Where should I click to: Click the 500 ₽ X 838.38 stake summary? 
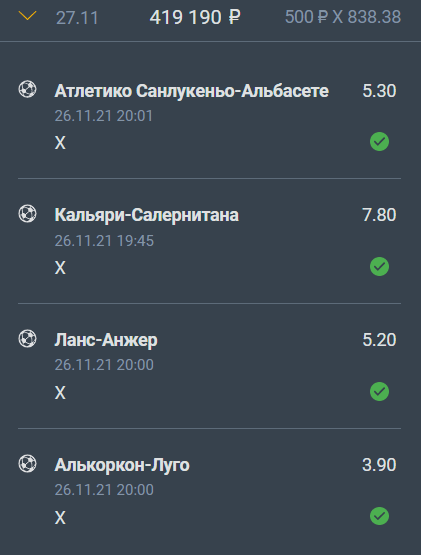click(x=343, y=17)
